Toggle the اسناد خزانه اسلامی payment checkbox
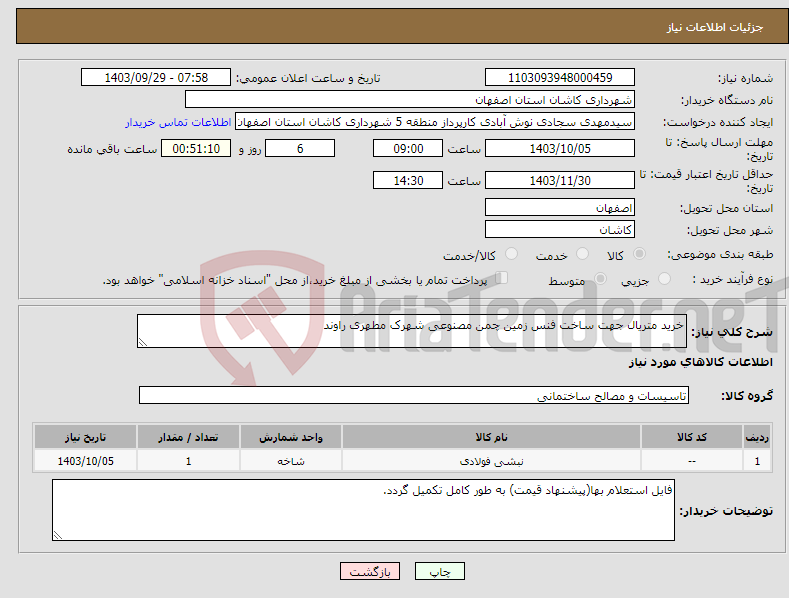The width and height of the screenshot is (789, 598). (501, 278)
